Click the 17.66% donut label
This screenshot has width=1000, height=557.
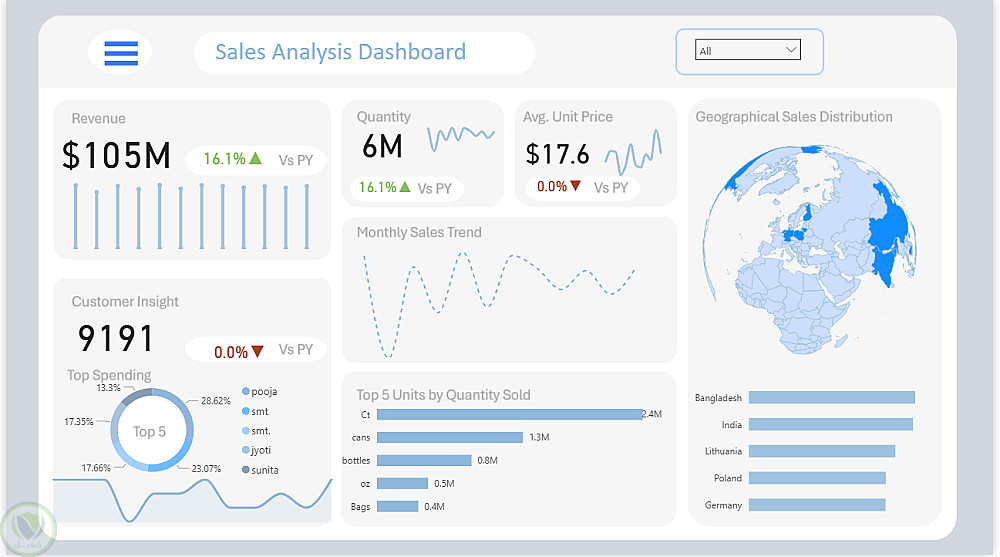[x=96, y=468]
